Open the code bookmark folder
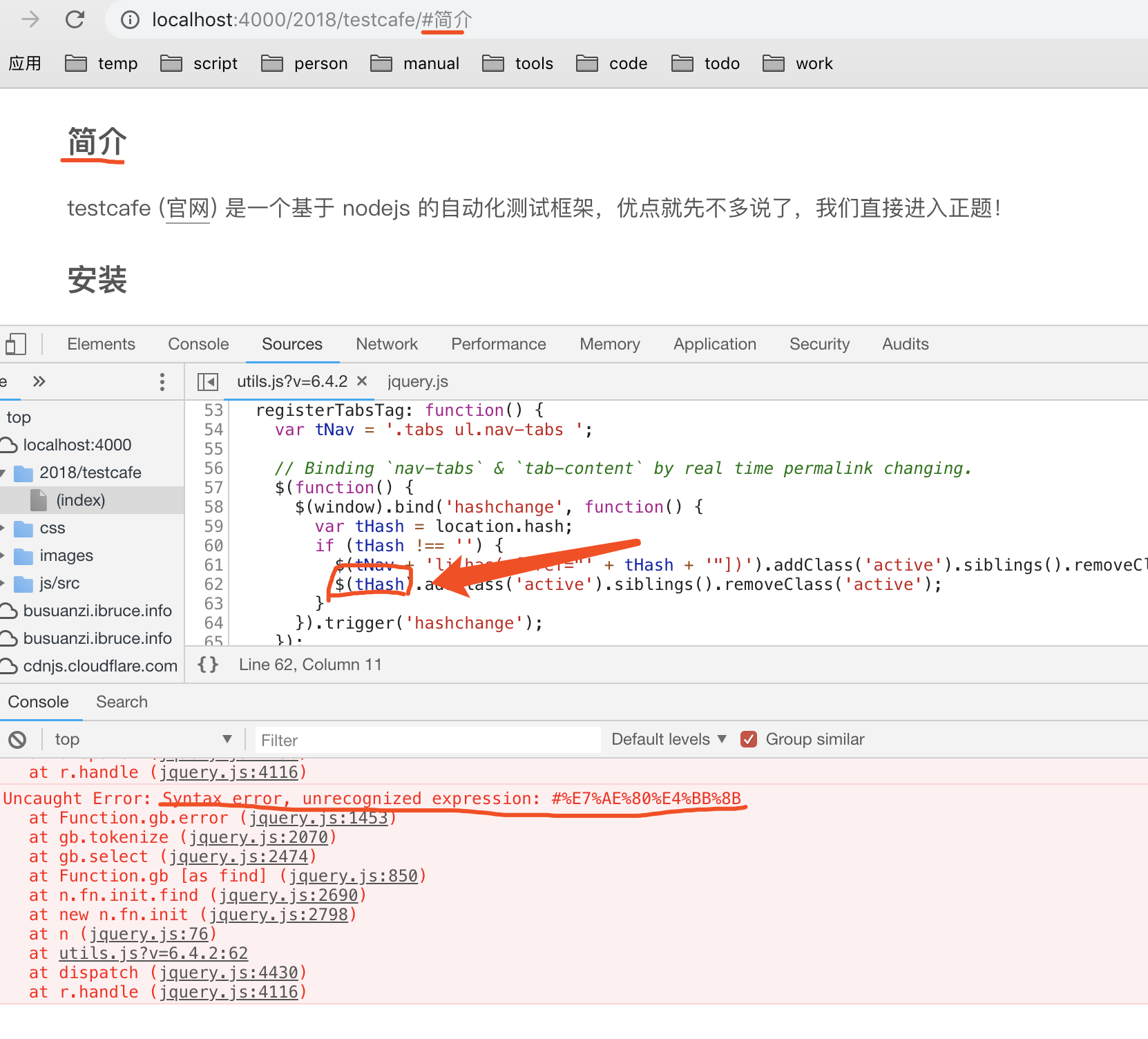Viewport: 1148px width, 1039px height. point(612,64)
